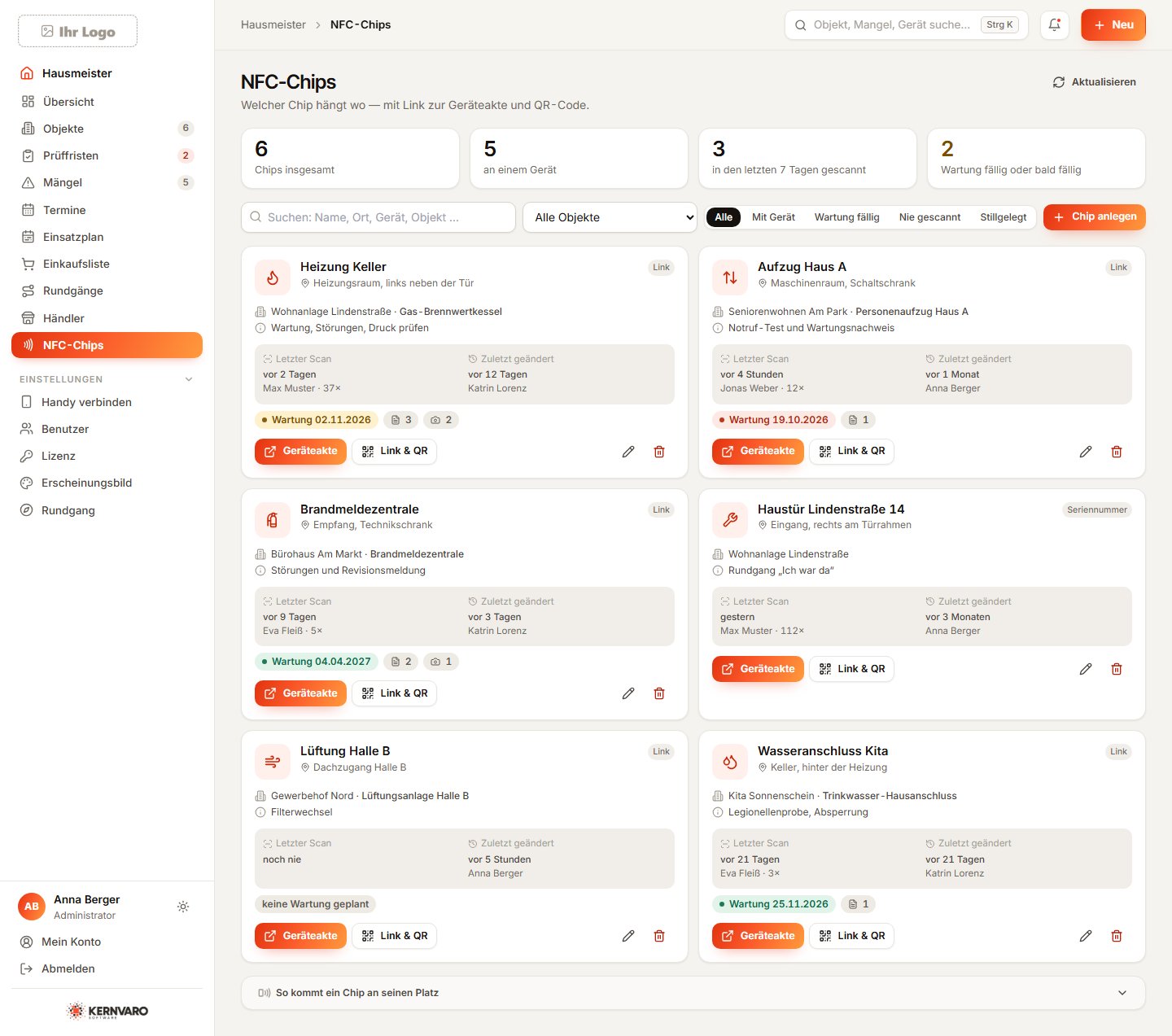Click the elevator arrows icon of Aufzug Haus A
Image resolution: width=1172 pixels, height=1036 pixels.
pyautogui.click(x=730, y=278)
